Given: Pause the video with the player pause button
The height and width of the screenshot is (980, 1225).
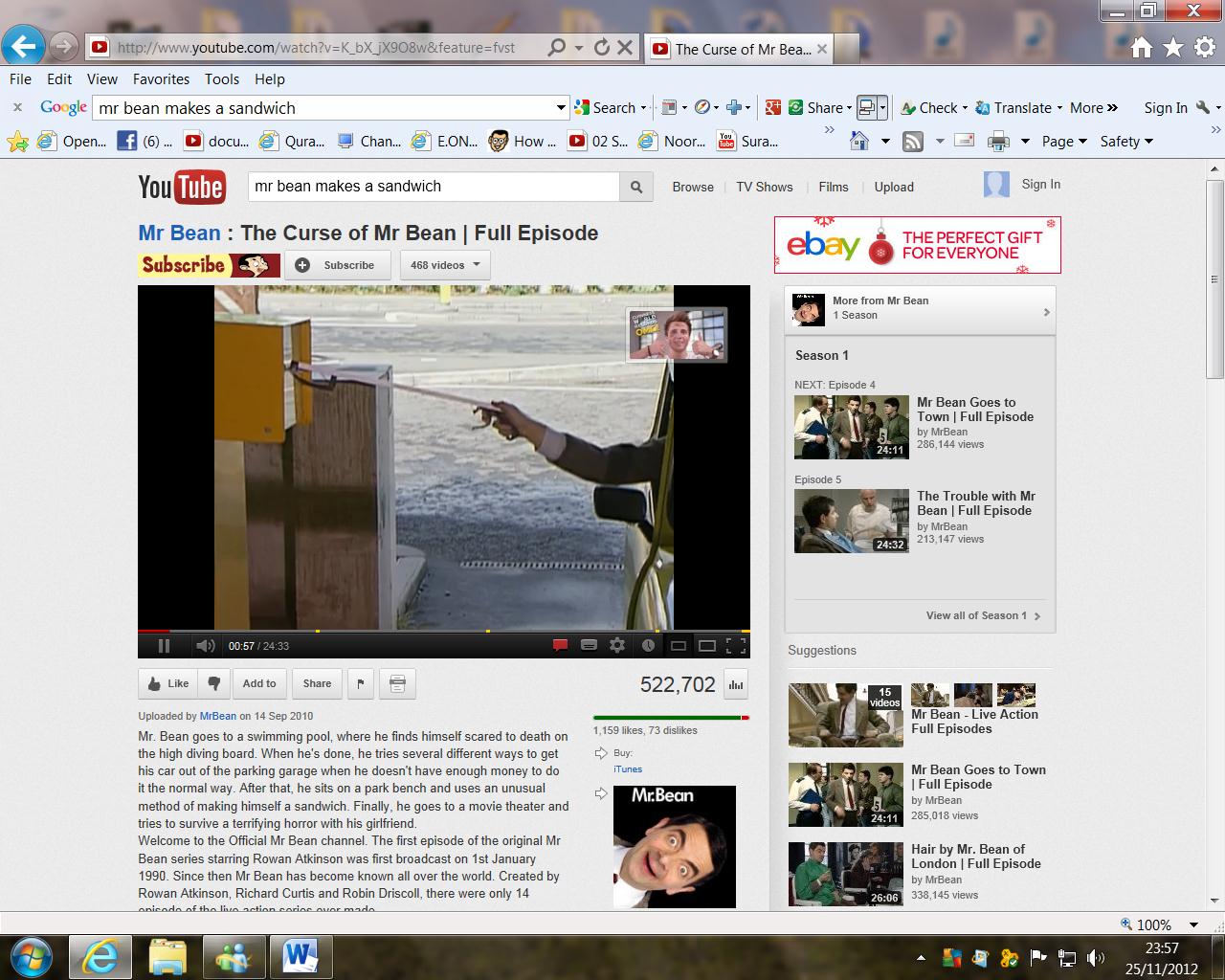Looking at the screenshot, I should click(164, 646).
